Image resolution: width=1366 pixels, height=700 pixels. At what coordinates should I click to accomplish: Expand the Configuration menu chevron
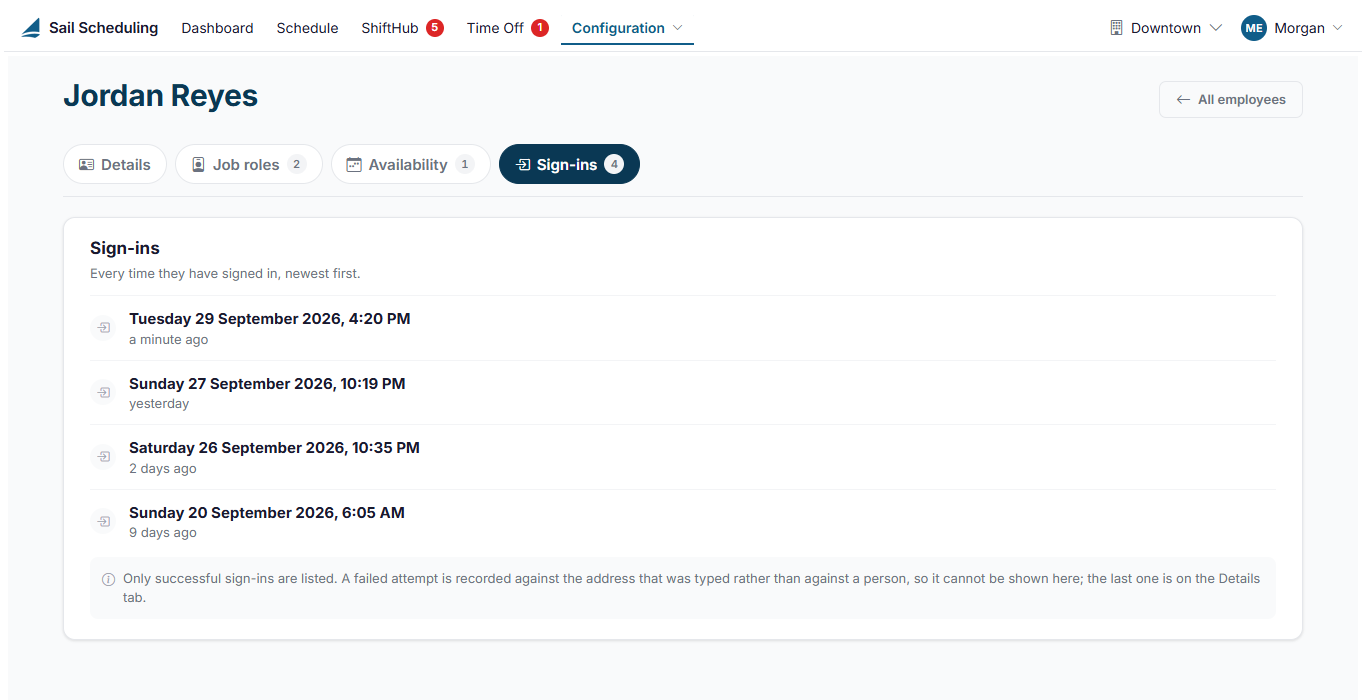tap(678, 28)
